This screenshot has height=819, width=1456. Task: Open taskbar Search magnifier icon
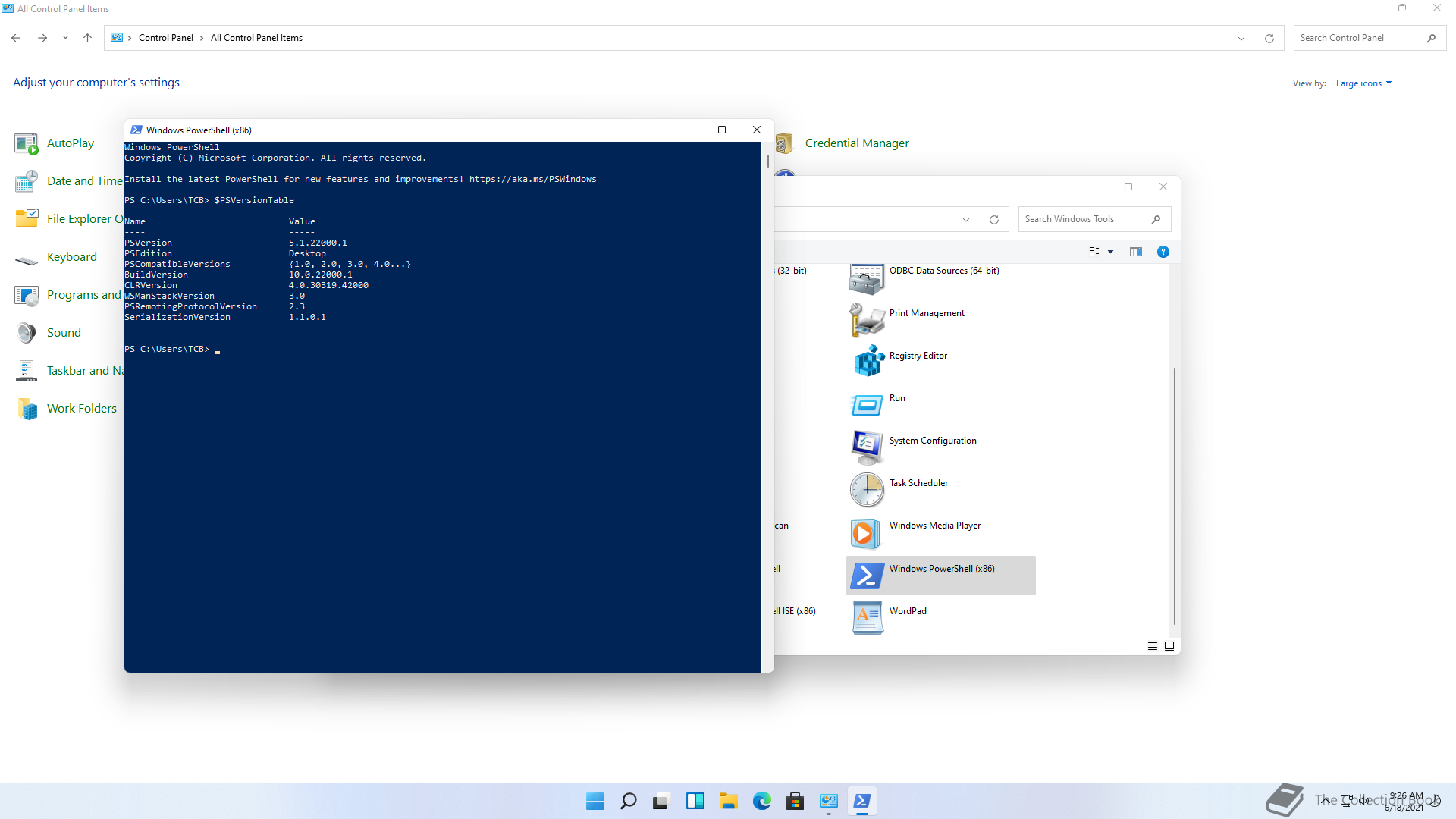point(629,801)
